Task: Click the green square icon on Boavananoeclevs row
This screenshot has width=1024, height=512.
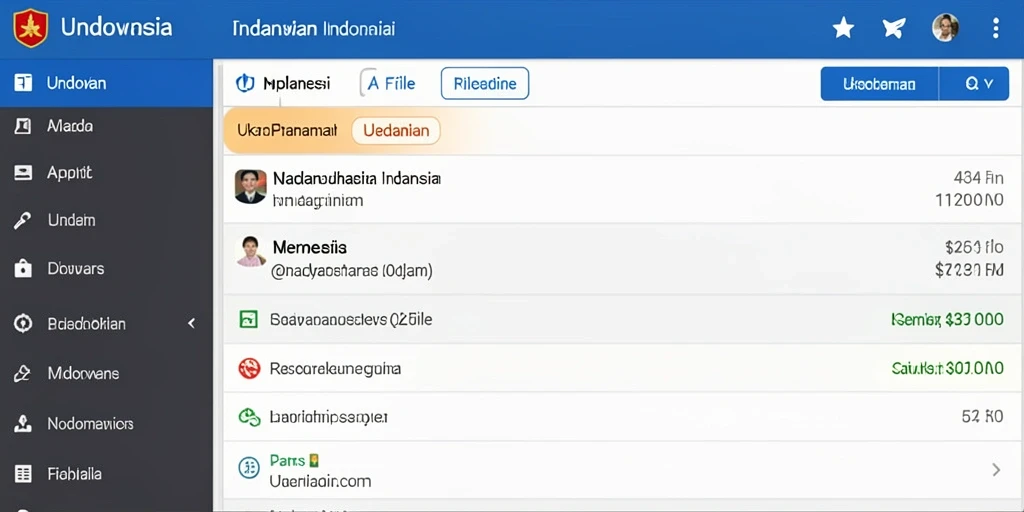Action: click(x=248, y=319)
